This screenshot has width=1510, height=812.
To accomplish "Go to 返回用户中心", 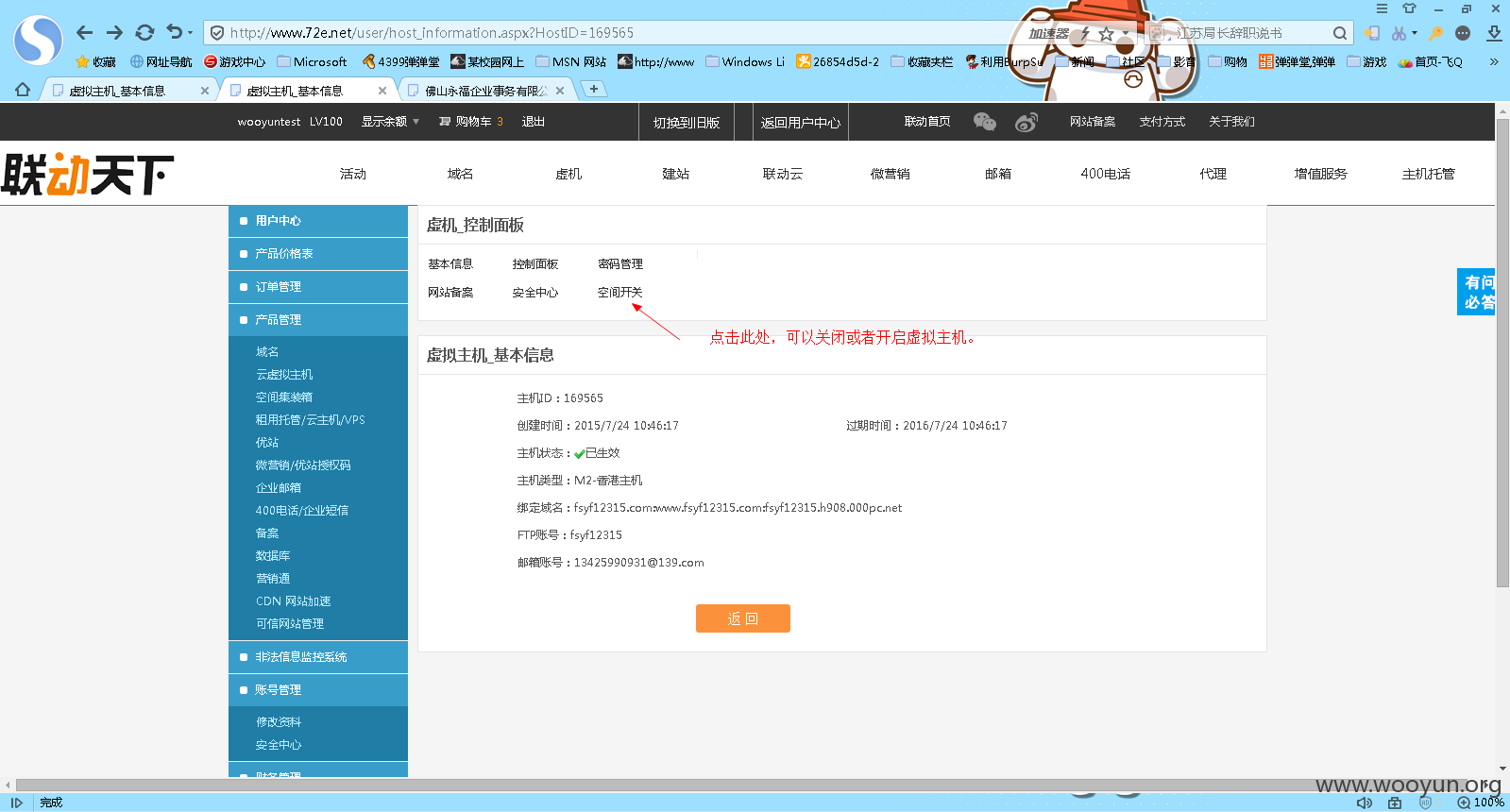I will 801,122.
